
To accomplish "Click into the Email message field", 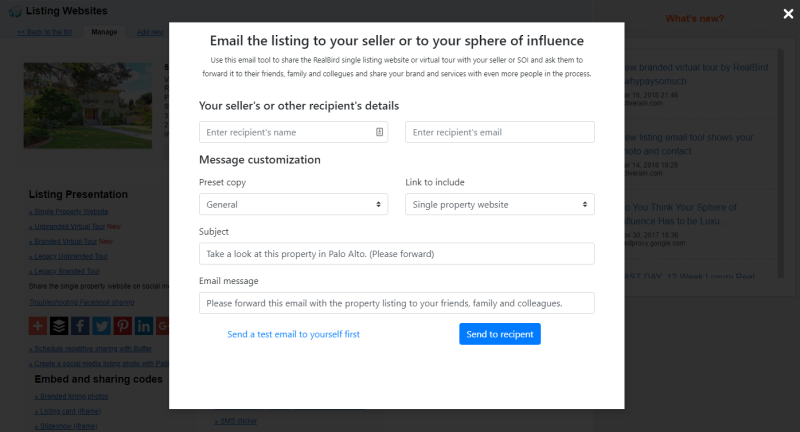I will click(x=397, y=303).
